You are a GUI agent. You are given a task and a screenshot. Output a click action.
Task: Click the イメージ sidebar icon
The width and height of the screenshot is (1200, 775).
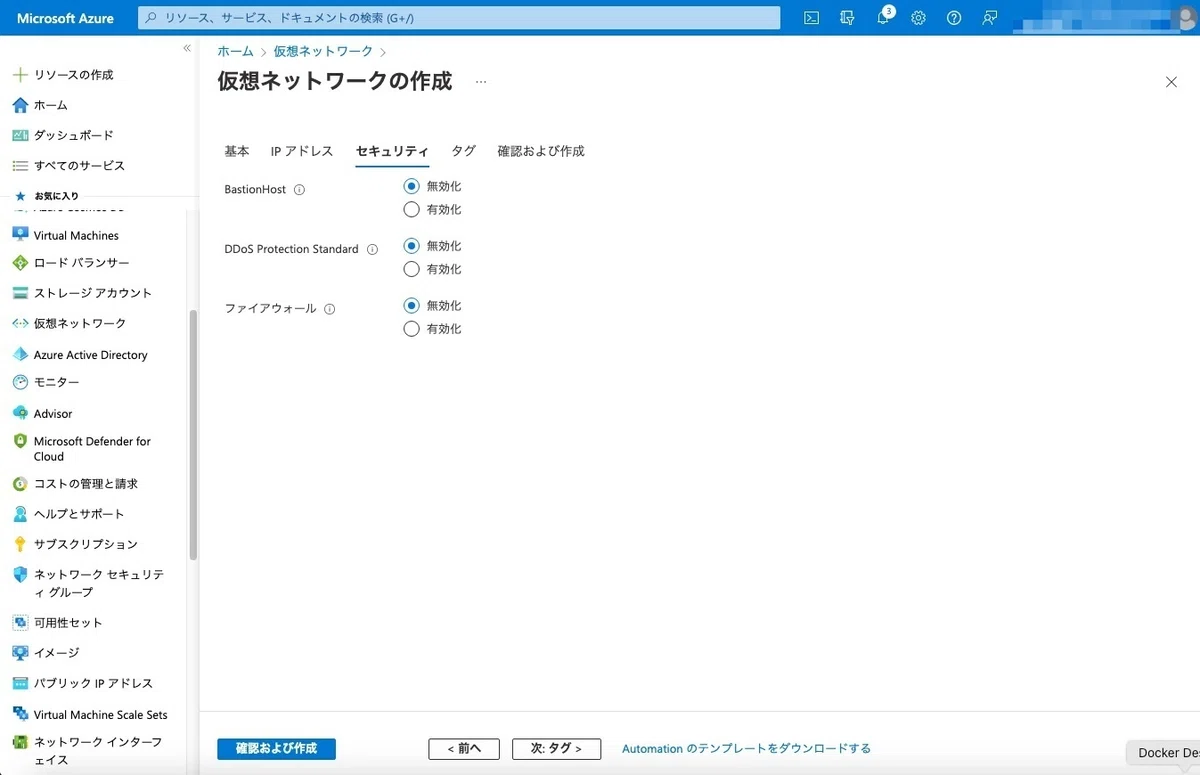20,652
